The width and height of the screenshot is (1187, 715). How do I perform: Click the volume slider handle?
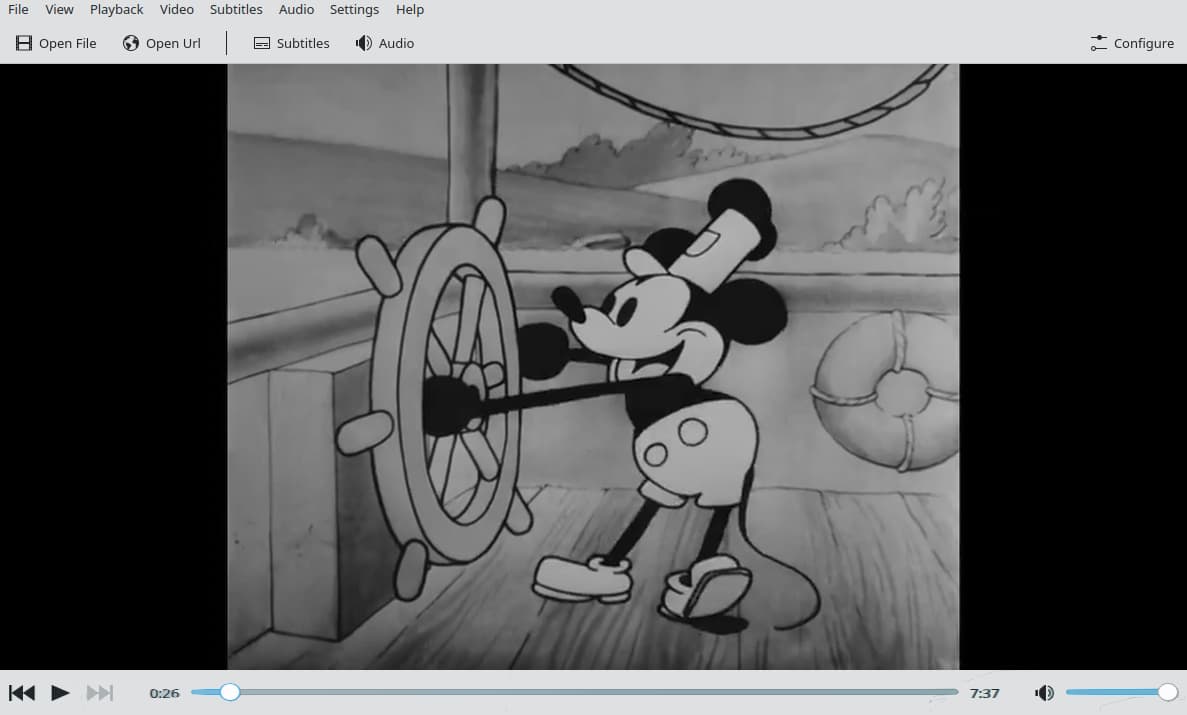click(x=1167, y=692)
